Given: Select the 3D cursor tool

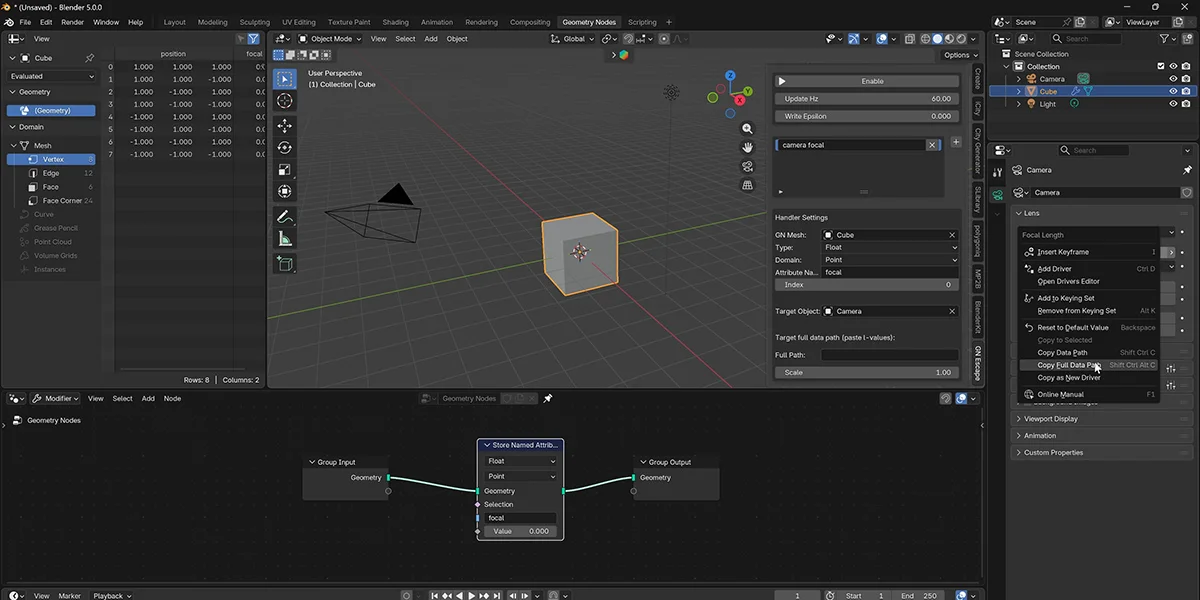Looking at the screenshot, I should (285, 100).
